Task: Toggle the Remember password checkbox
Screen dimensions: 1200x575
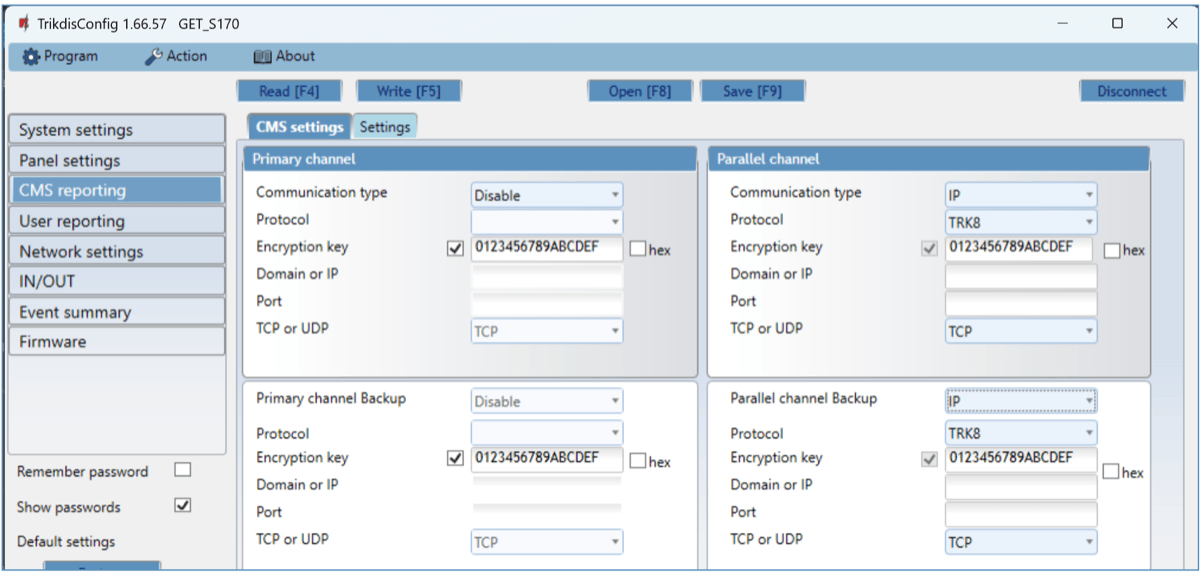Action: pos(182,470)
